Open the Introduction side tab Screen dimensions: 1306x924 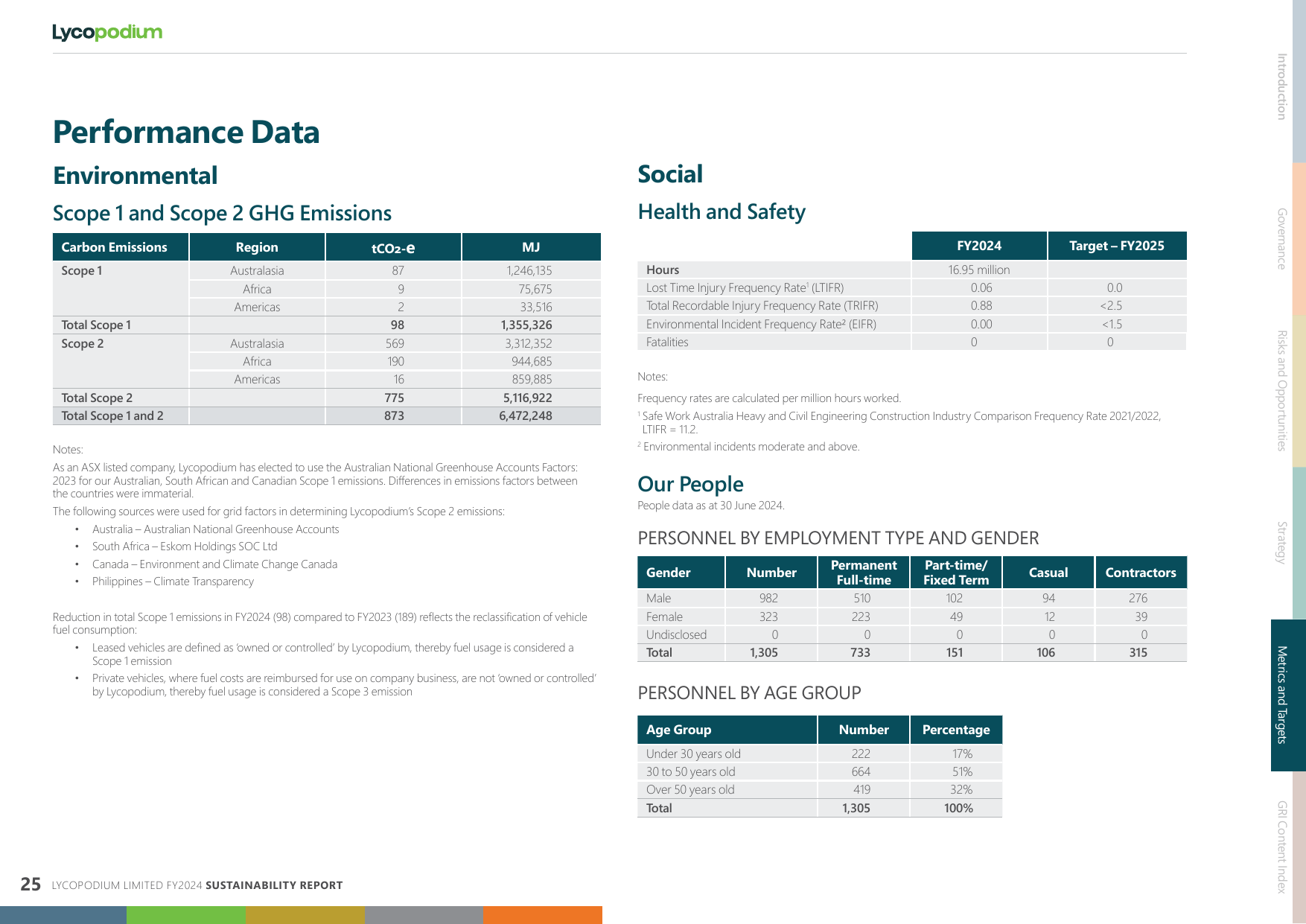tap(1281, 86)
